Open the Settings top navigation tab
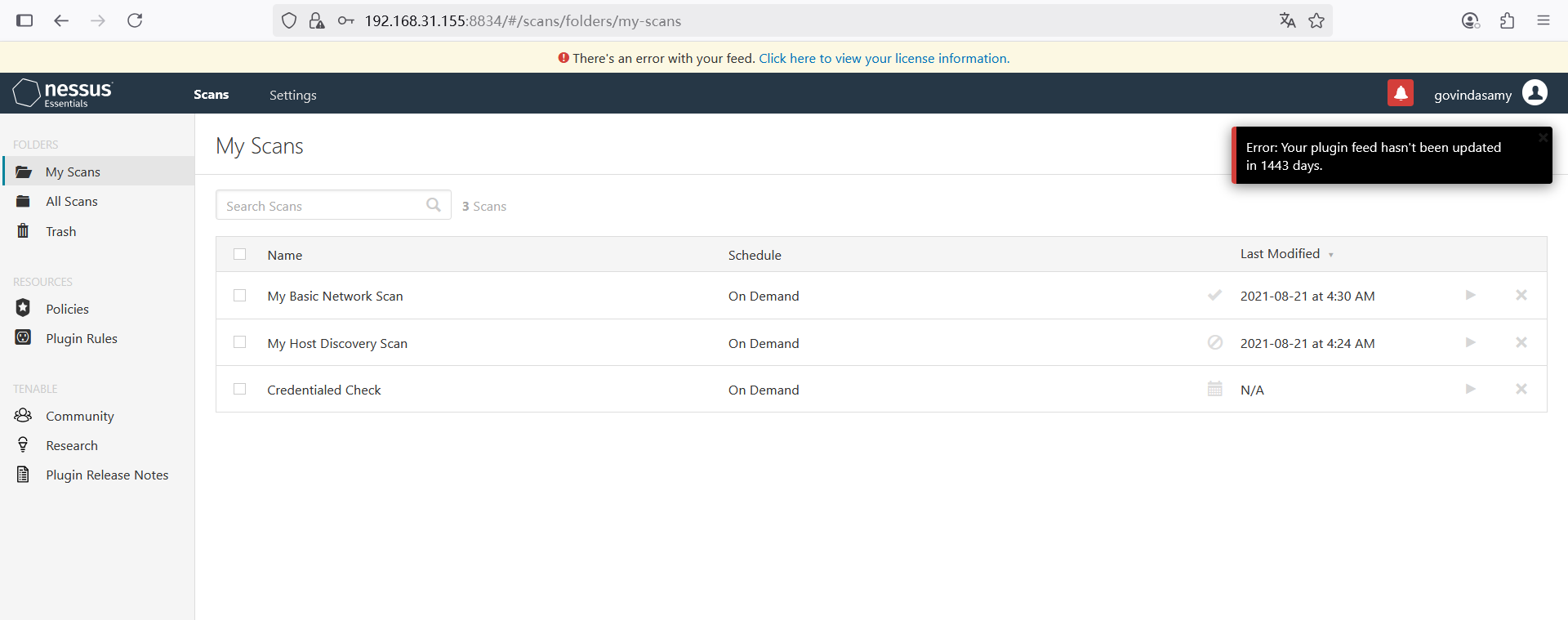The height and width of the screenshot is (620, 1568). [x=293, y=95]
